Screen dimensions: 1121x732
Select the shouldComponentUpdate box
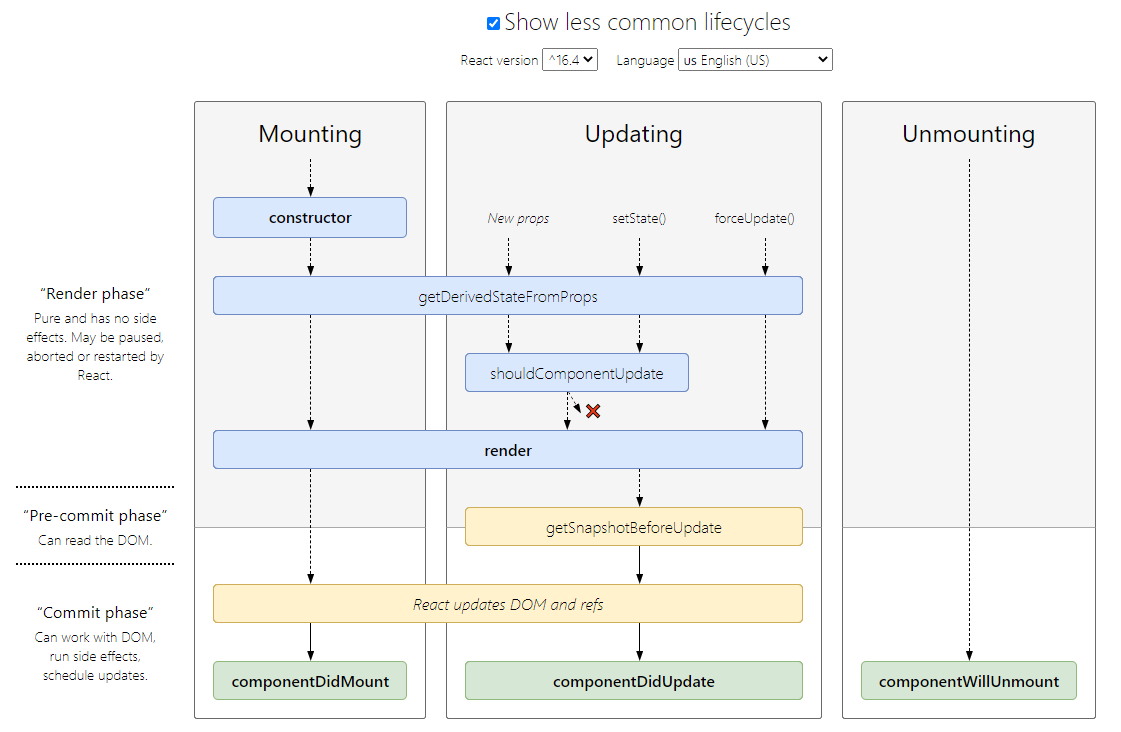tap(577, 373)
